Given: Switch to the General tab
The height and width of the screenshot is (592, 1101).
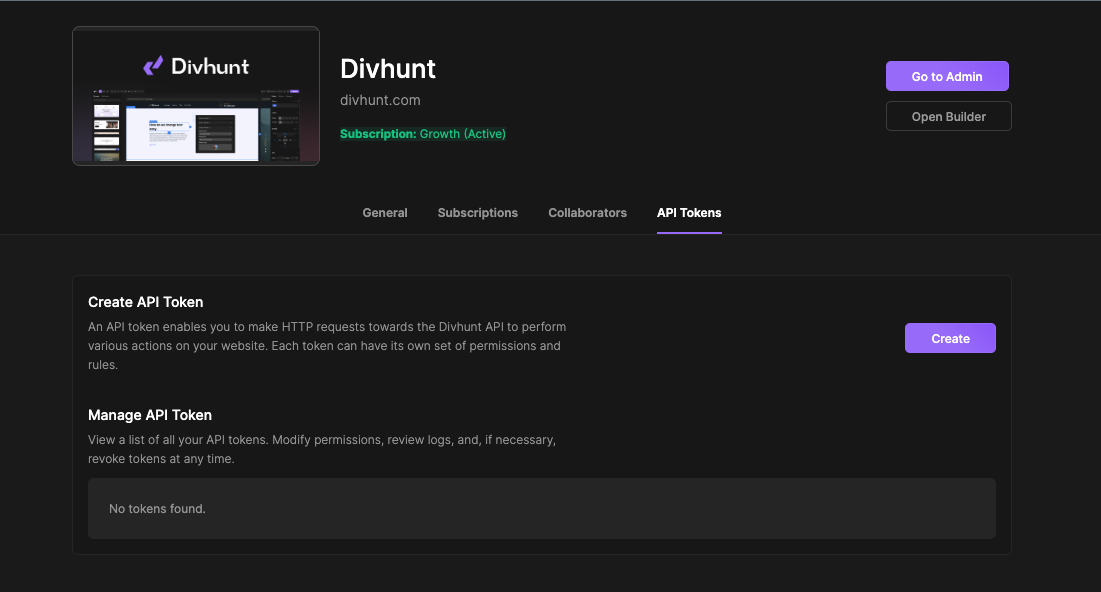Looking at the screenshot, I should pyautogui.click(x=385, y=213).
